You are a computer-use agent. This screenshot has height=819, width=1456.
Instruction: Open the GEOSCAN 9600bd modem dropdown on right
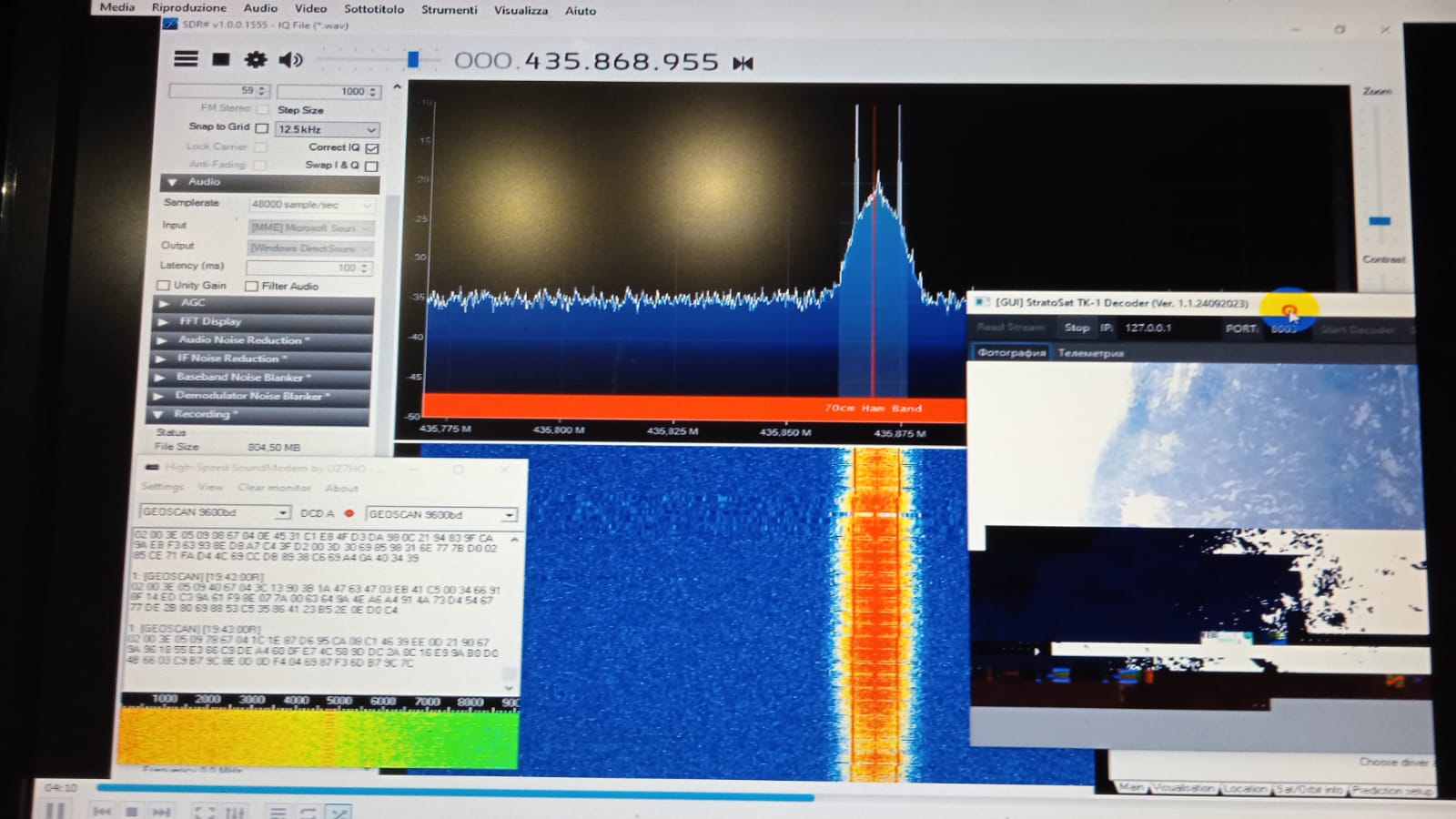509,514
